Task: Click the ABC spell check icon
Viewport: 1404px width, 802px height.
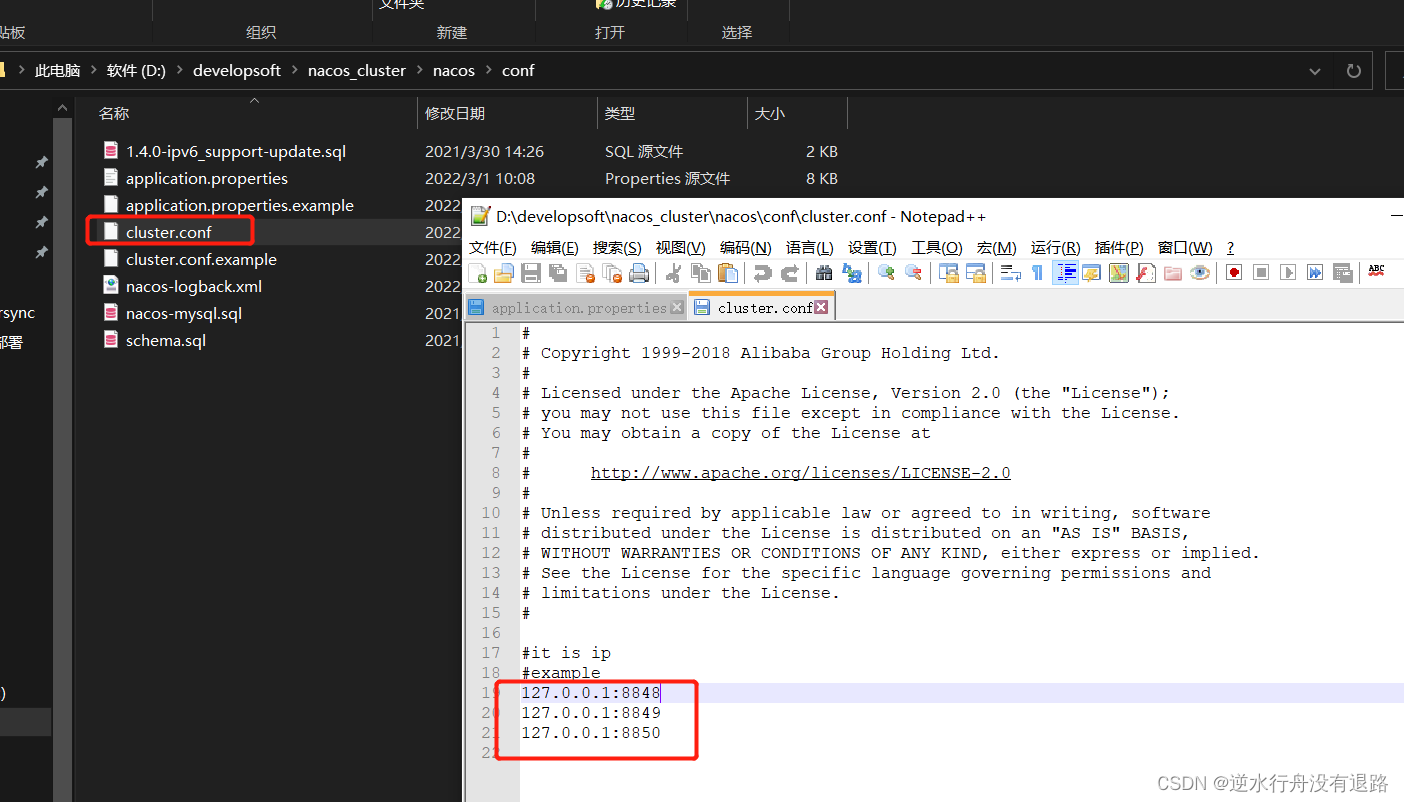Action: 1376,272
